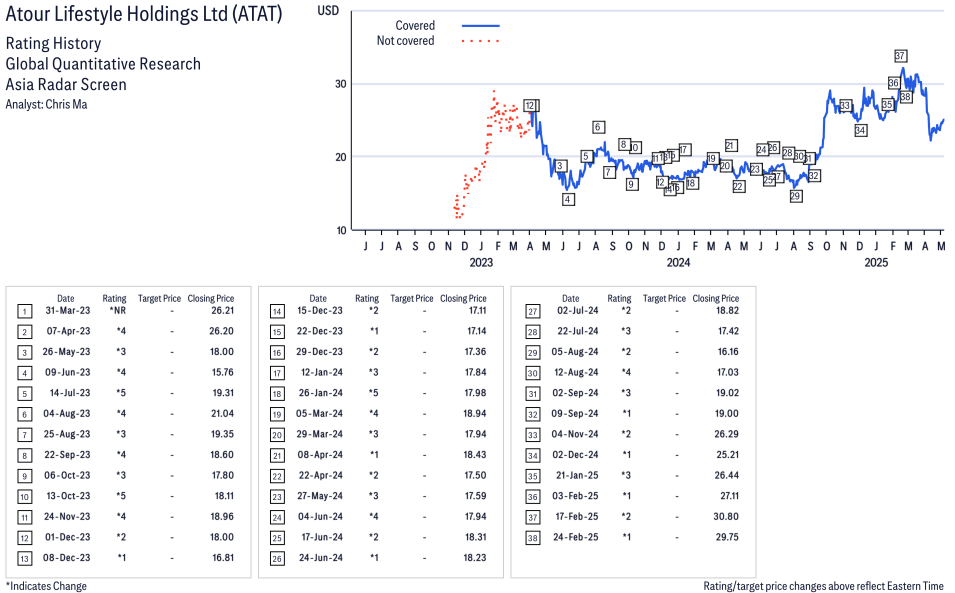Click the closing price '18.94'
The image size is (955, 593).
click(475, 413)
